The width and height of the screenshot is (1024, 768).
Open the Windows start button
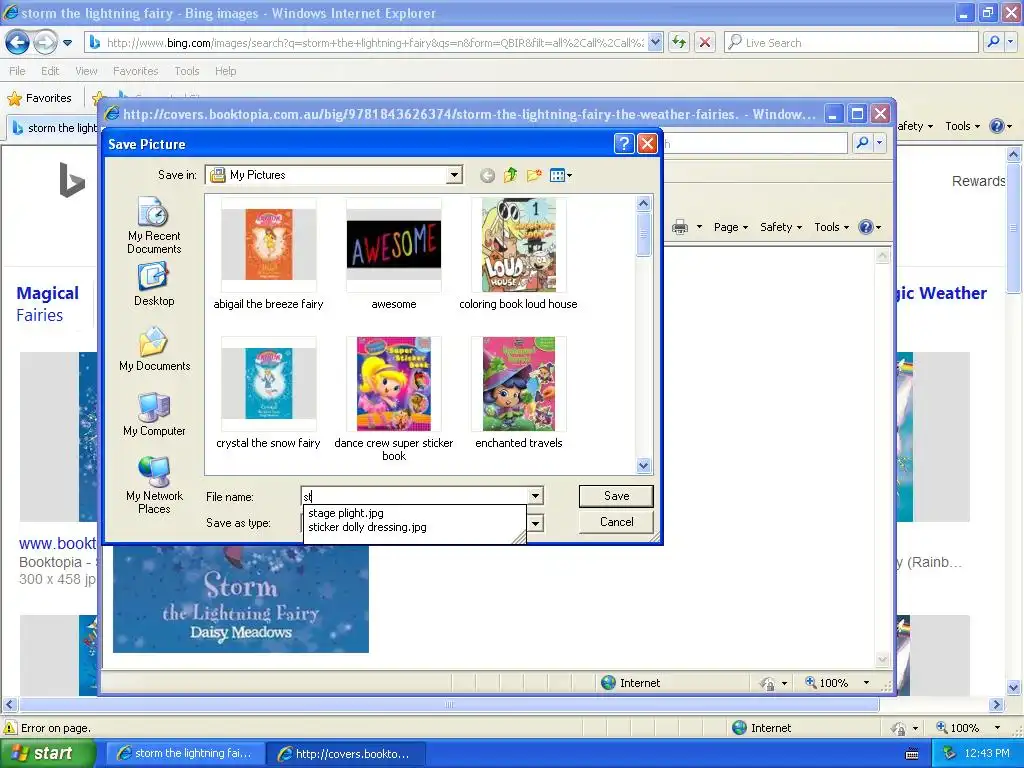pyautogui.click(x=48, y=754)
